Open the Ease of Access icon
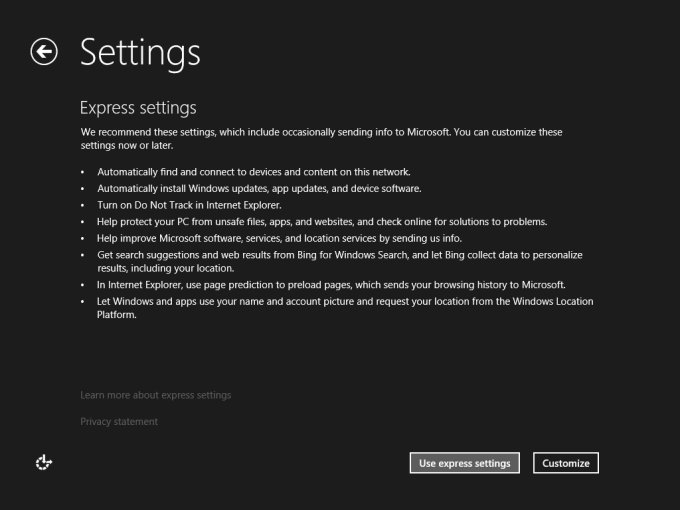This screenshot has width=680, height=510. click(x=43, y=462)
